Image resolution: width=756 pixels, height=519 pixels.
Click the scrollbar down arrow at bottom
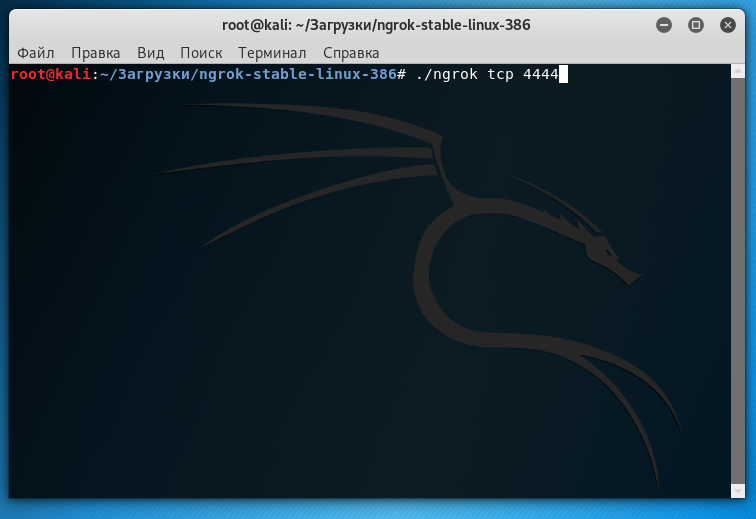tap(739, 491)
